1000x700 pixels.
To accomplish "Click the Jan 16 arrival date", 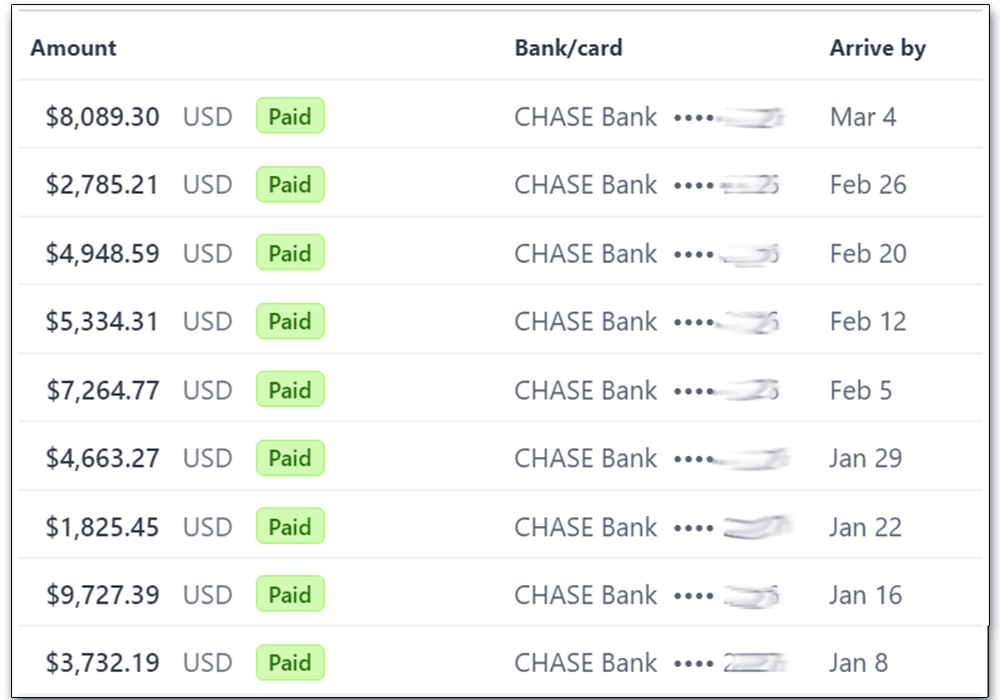I will [x=865, y=595].
